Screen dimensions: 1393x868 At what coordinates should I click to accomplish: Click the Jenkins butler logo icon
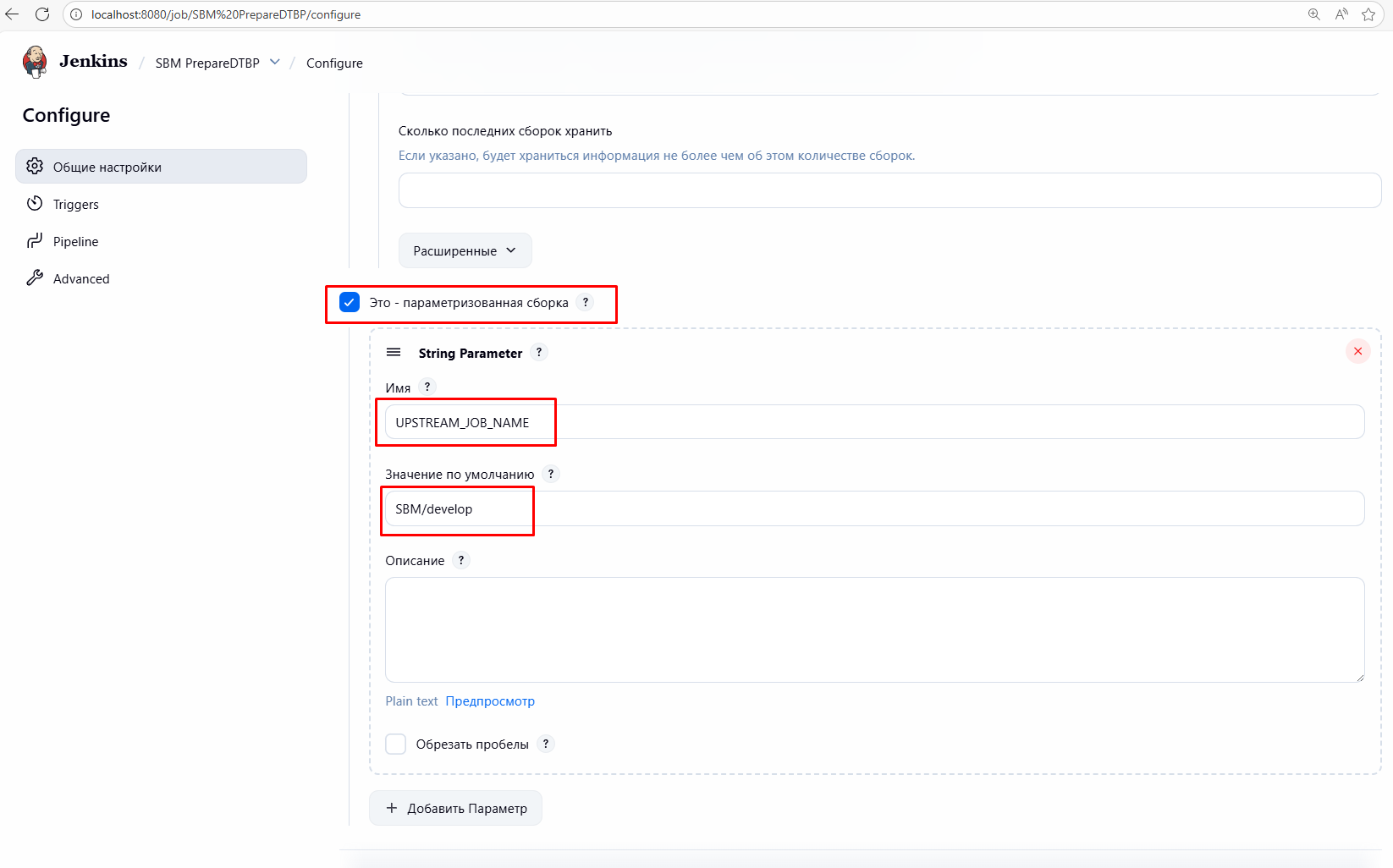(x=35, y=62)
